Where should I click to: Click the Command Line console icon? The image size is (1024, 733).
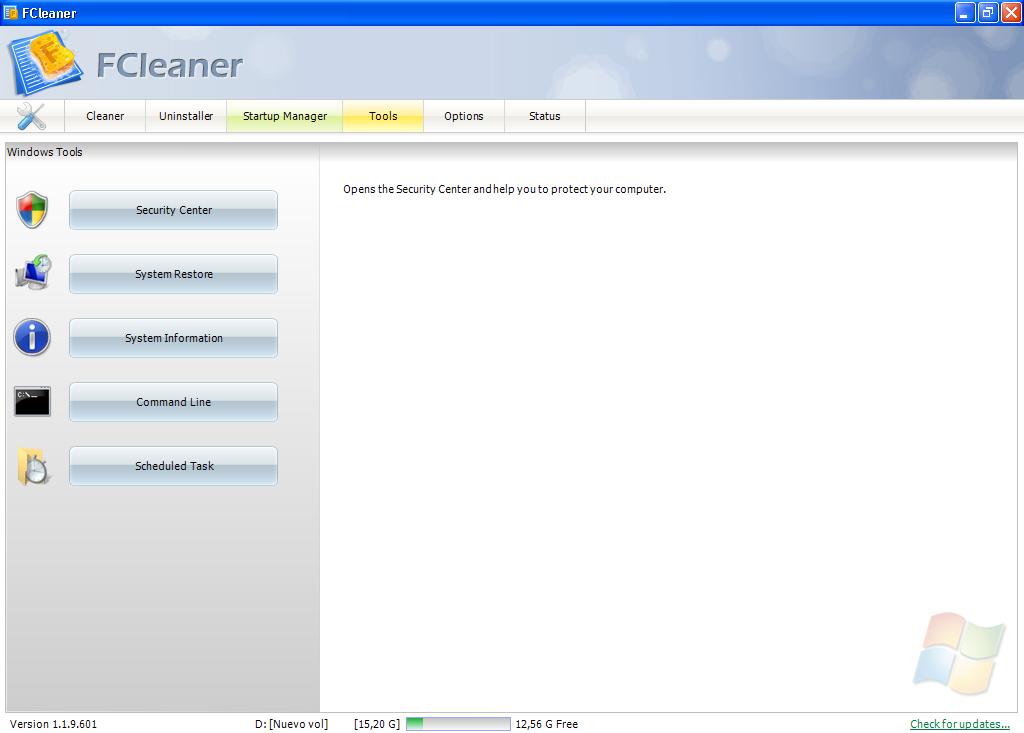point(32,401)
